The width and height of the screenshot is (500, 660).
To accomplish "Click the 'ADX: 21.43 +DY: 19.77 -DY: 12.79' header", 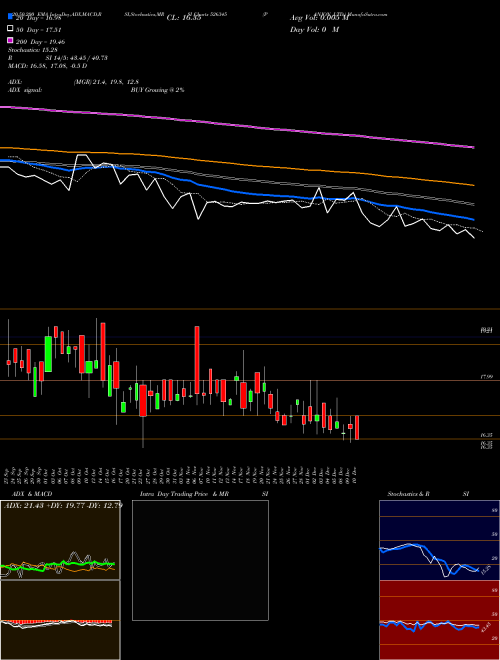I will (x=63, y=505).
